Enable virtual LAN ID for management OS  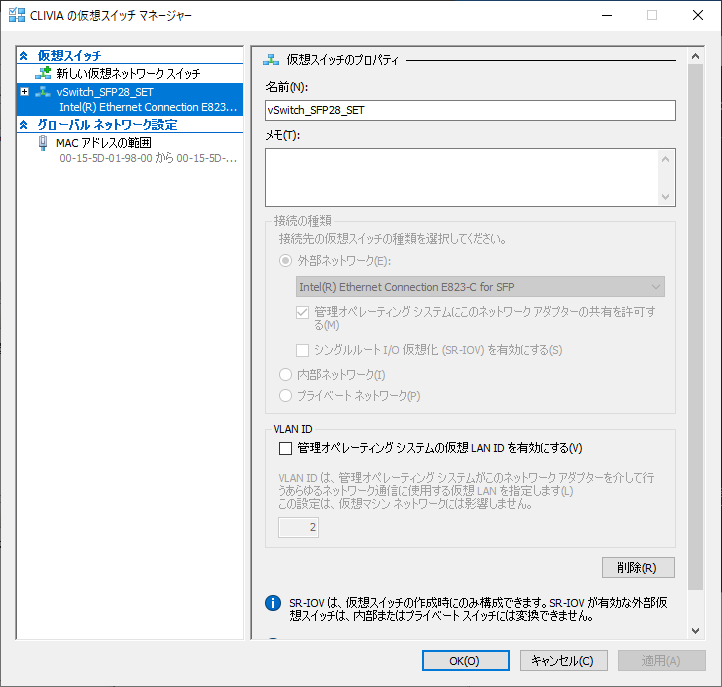pos(285,448)
